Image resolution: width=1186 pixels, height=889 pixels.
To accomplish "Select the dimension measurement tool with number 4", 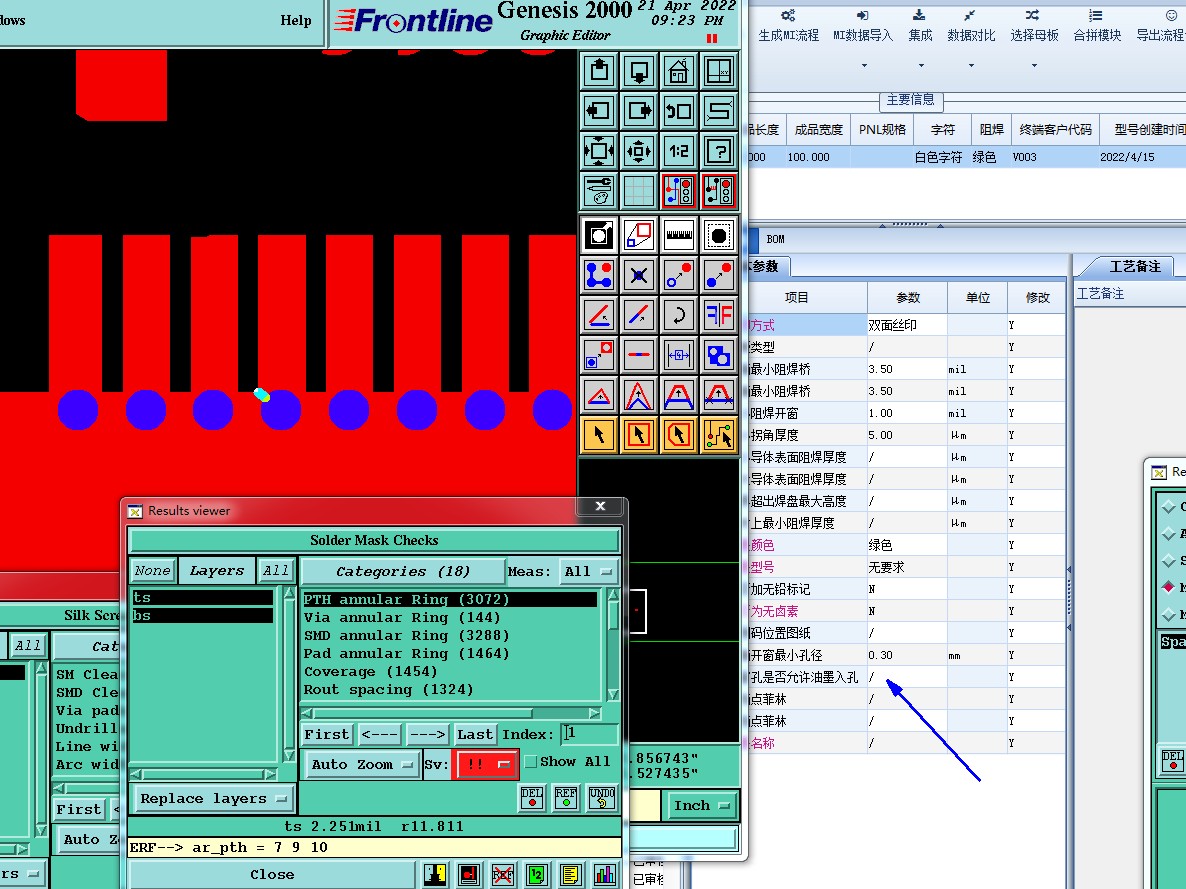I will point(678,355).
